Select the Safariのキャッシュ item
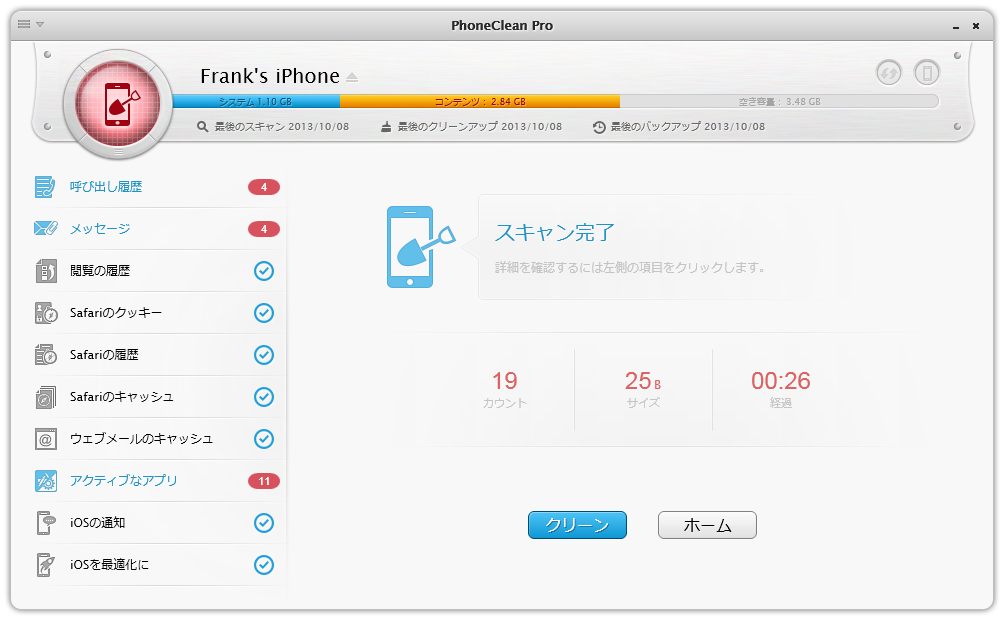The image size is (1004, 620). [x=159, y=396]
